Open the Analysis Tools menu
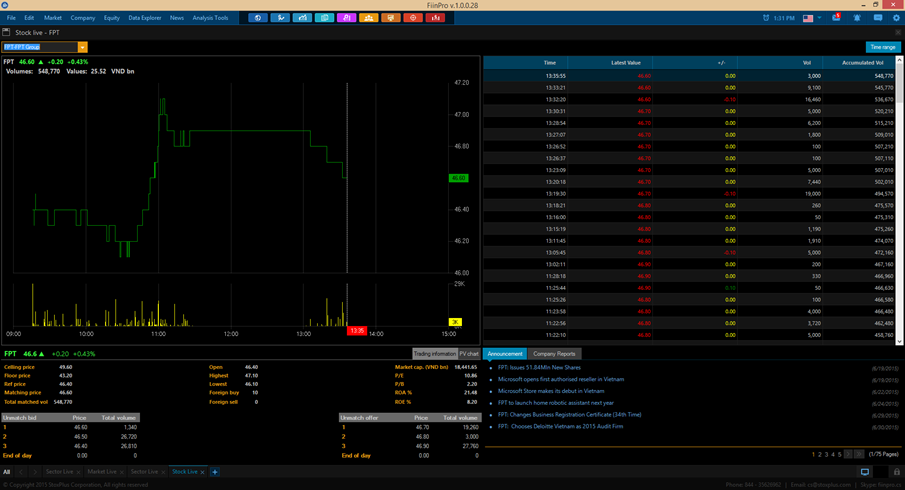The width and height of the screenshot is (905, 490). 210,18
